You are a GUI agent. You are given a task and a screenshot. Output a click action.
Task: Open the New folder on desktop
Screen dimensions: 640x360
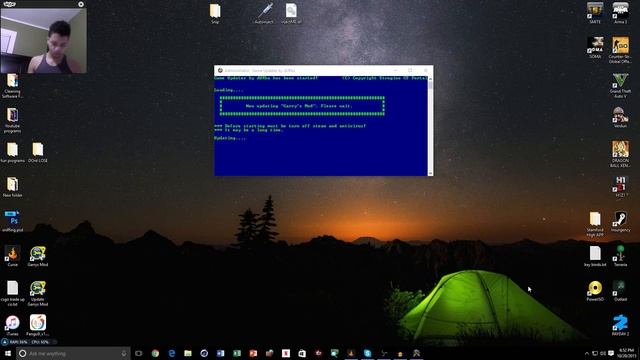[x=12, y=187]
